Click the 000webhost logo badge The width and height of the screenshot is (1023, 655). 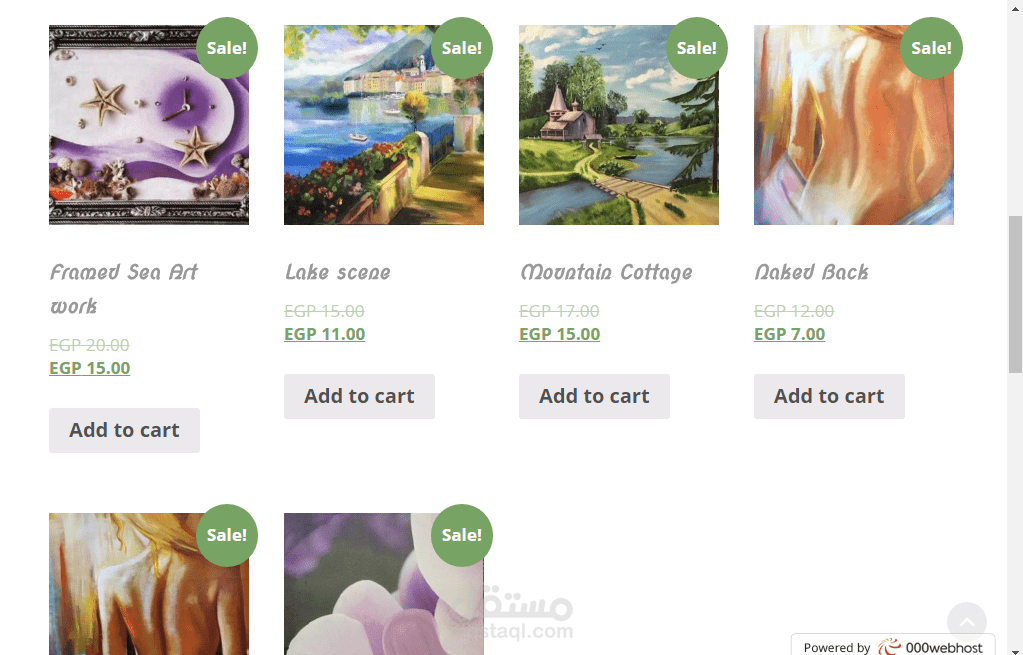[x=893, y=645]
